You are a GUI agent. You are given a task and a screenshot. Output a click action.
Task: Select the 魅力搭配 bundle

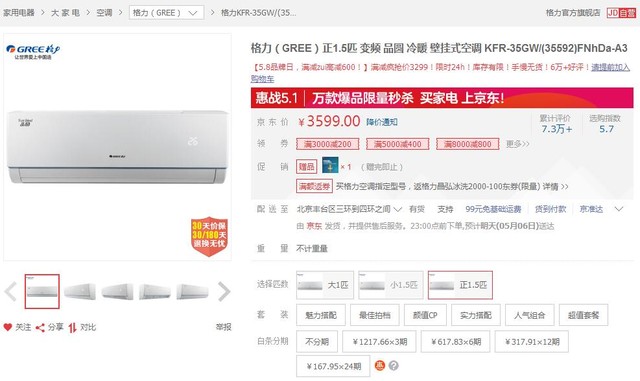pyautogui.click(x=321, y=315)
